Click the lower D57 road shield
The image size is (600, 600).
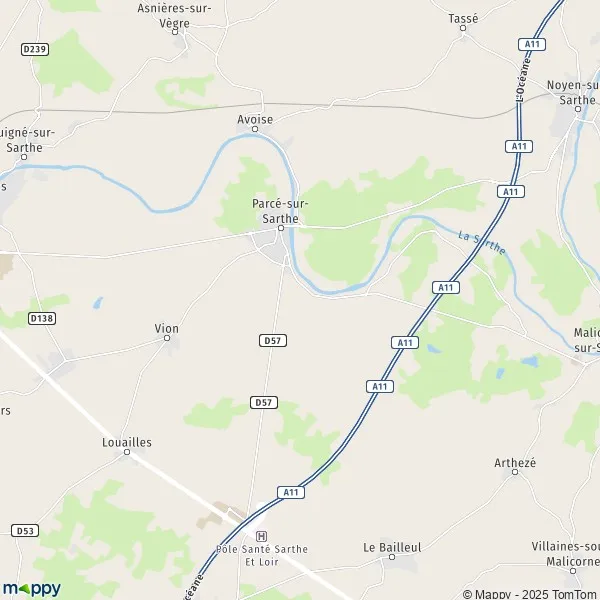pyautogui.click(x=264, y=403)
